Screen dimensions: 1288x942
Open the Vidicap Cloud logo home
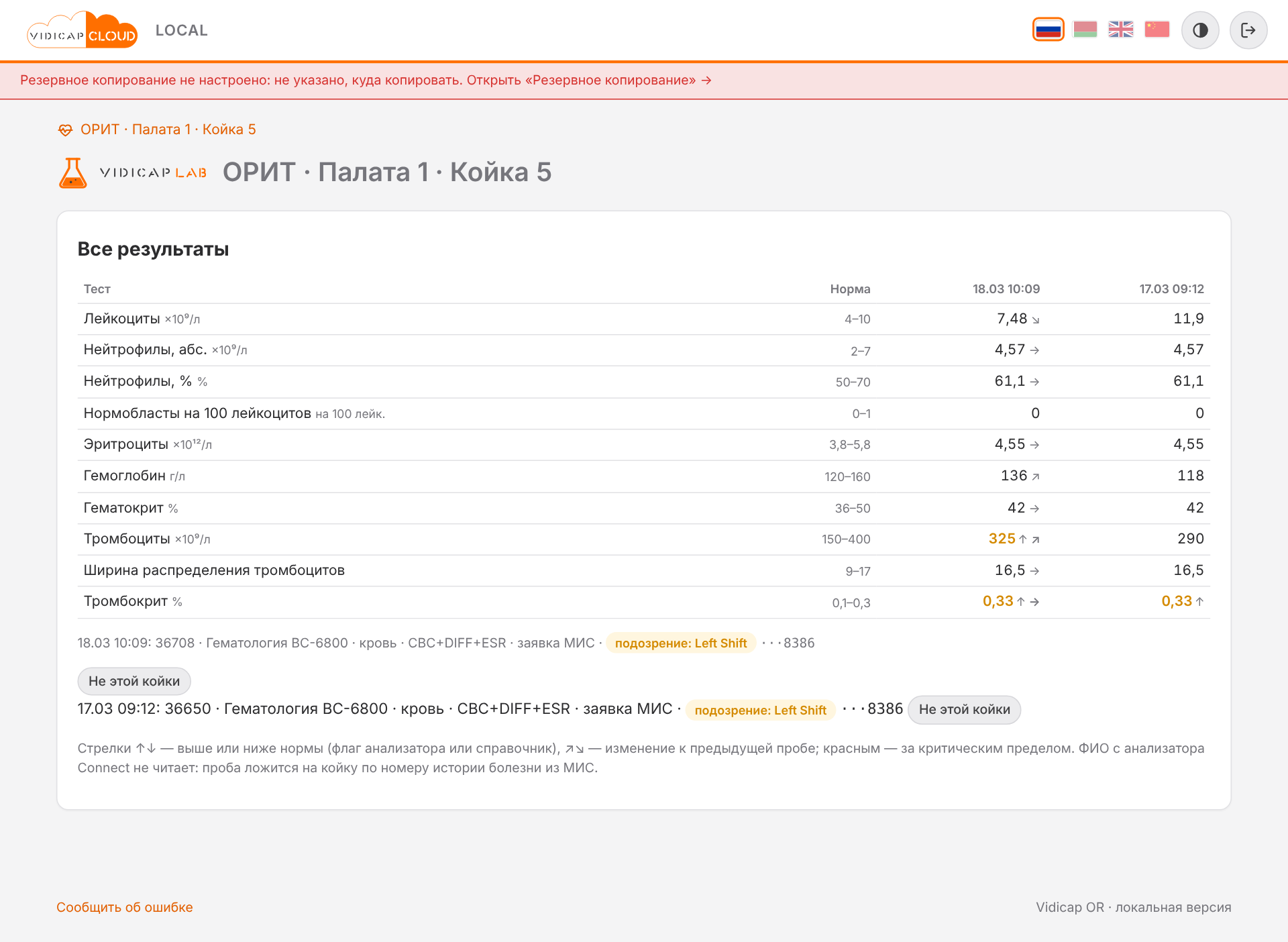point(83,30)
